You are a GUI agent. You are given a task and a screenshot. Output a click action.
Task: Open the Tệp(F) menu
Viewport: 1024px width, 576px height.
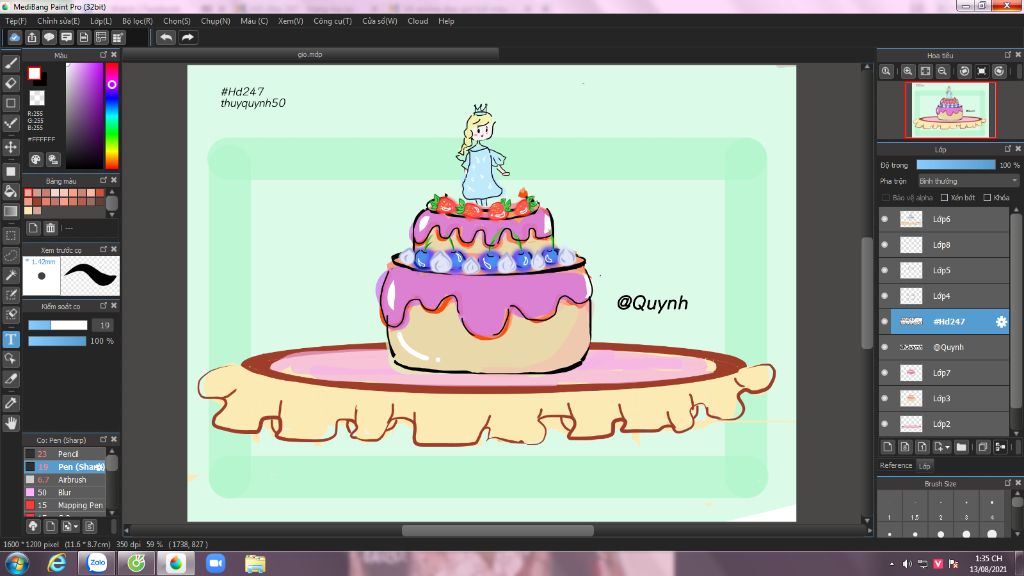click(16, 21)
